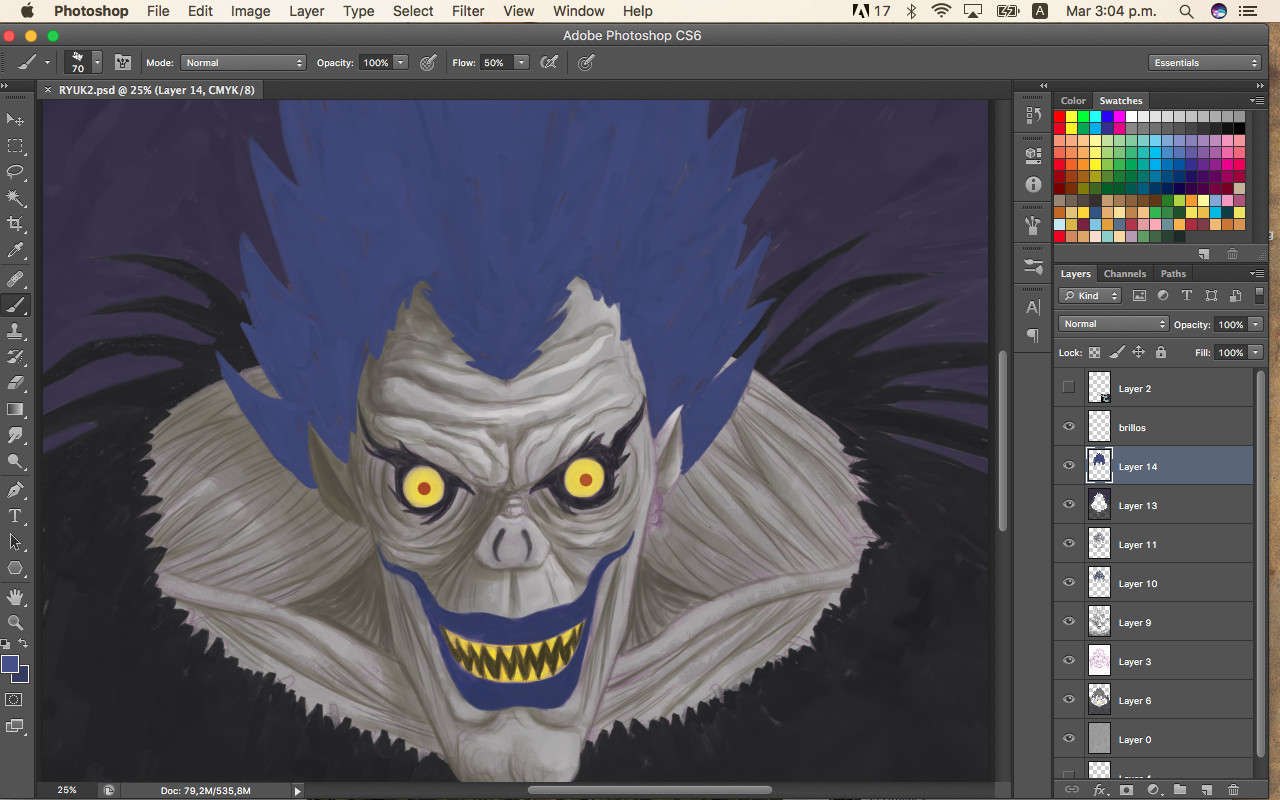Select the Spot Healing Brush tool
The image size is (1280, 800).
(x=16, y=279)
